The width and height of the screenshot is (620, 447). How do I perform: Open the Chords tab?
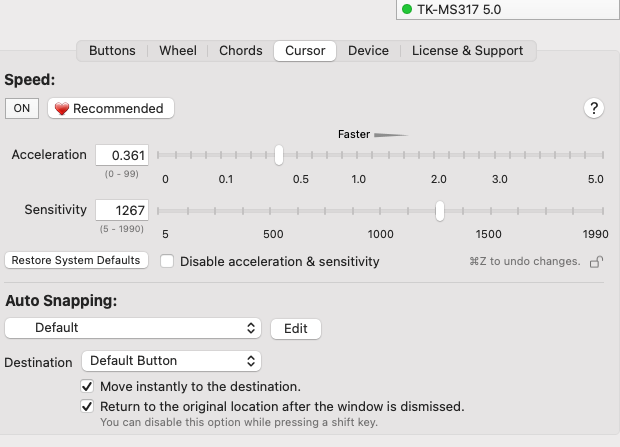coord(240,51)
